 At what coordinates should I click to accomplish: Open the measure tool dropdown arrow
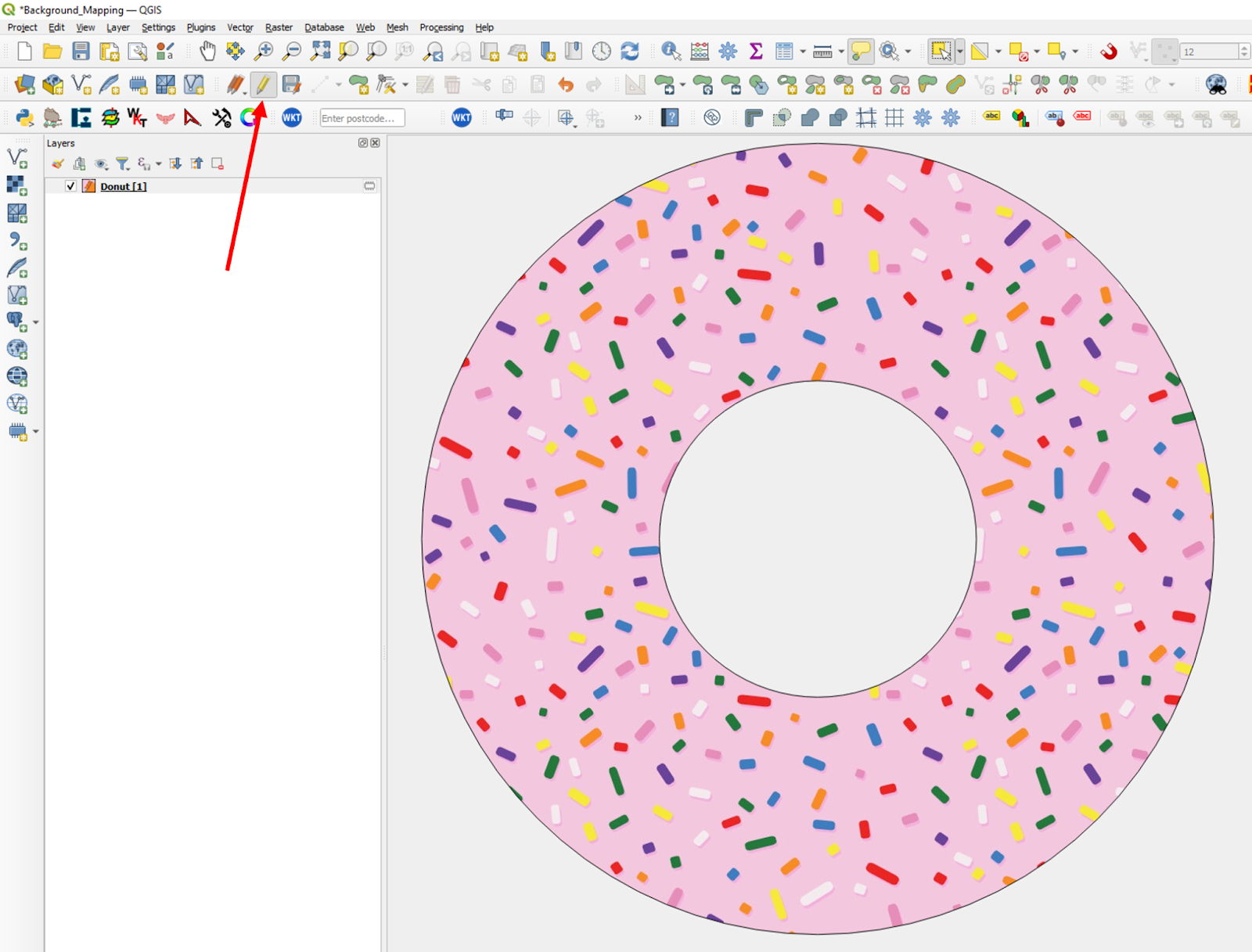(842, 51)
